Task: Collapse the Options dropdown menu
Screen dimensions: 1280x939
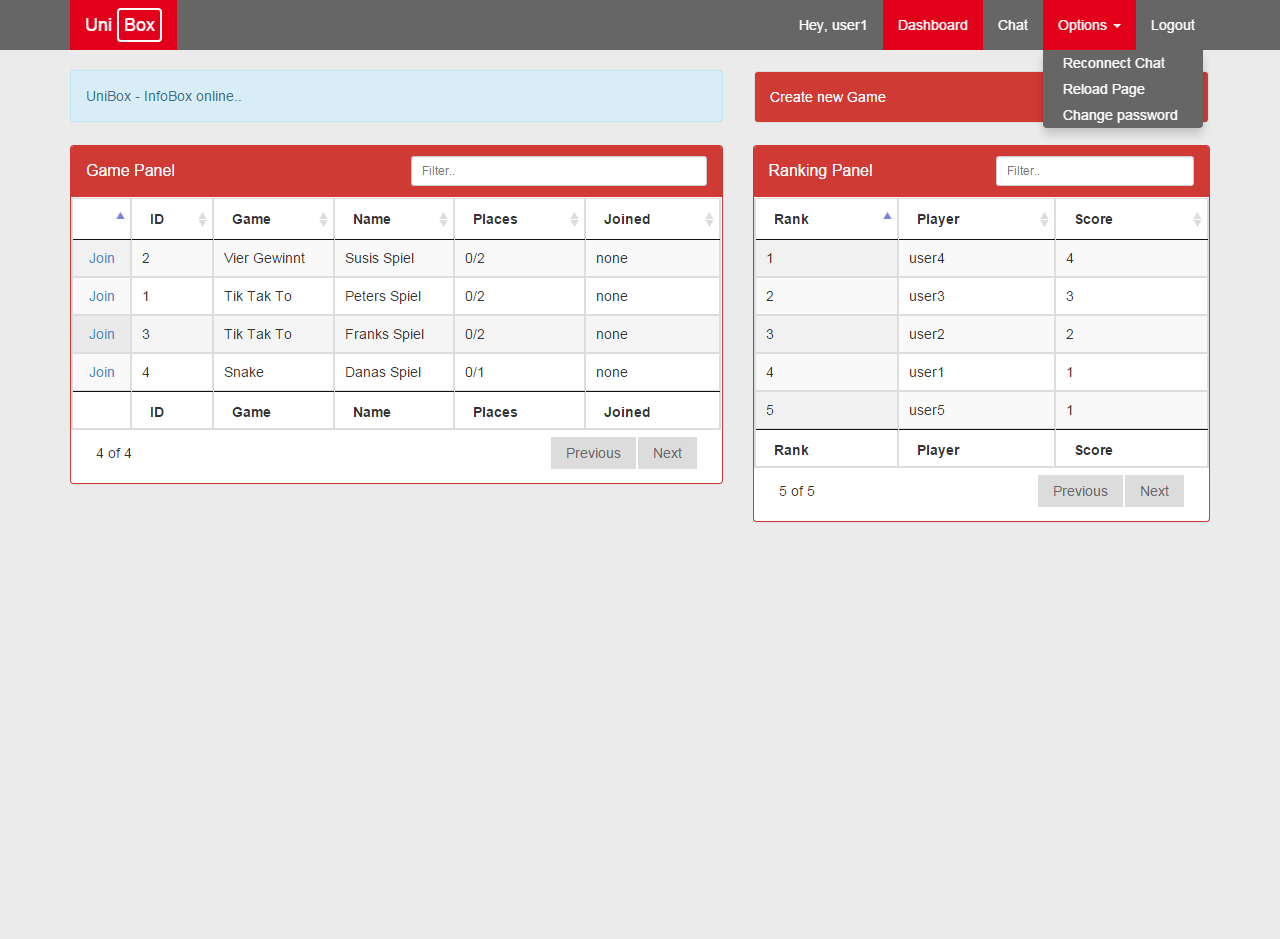Action: [1089, 25]
